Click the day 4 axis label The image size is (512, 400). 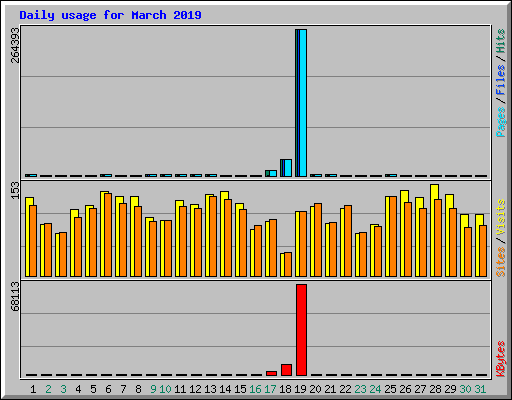click(x=78, y=389)
